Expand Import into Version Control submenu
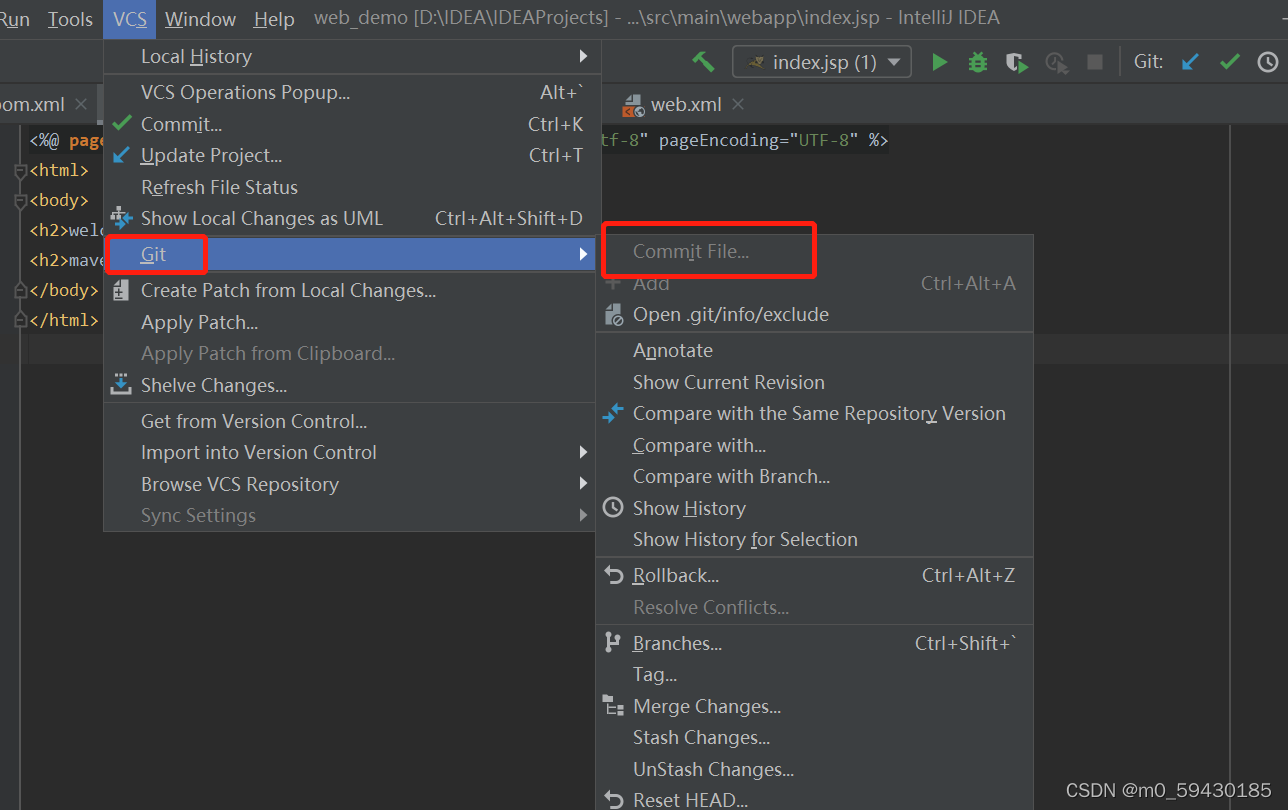Screen dimensions: 1288x810 [352, 452]
